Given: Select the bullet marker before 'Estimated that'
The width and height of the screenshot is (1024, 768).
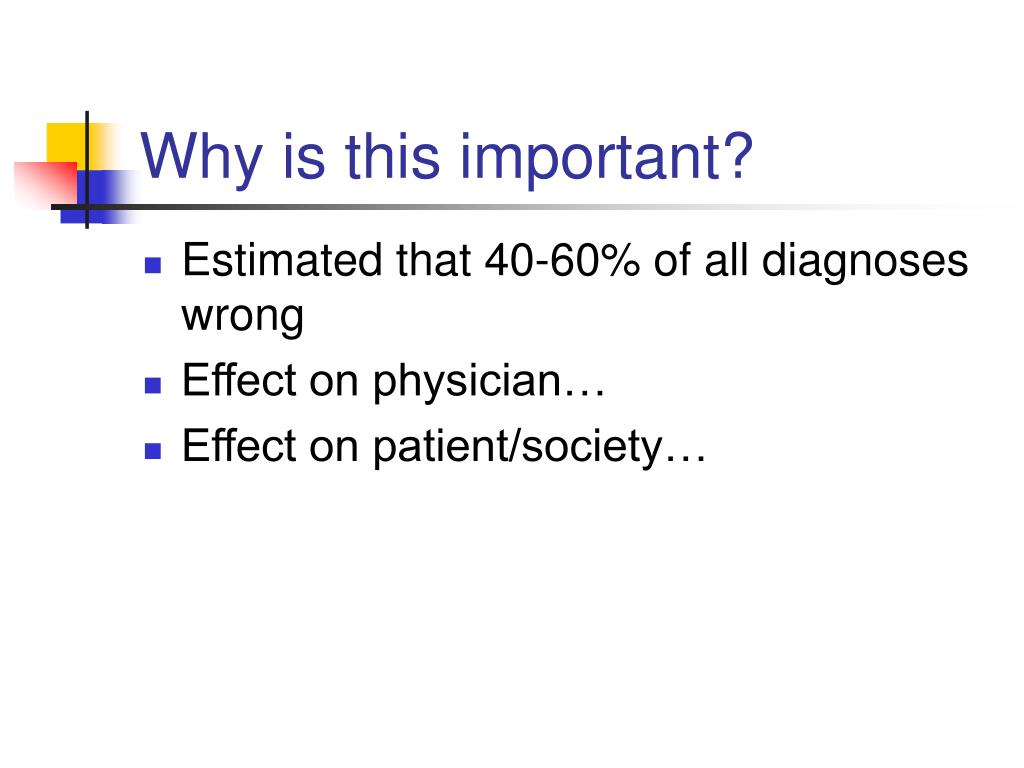Looking at the screenshot, I should click(153, 264).
